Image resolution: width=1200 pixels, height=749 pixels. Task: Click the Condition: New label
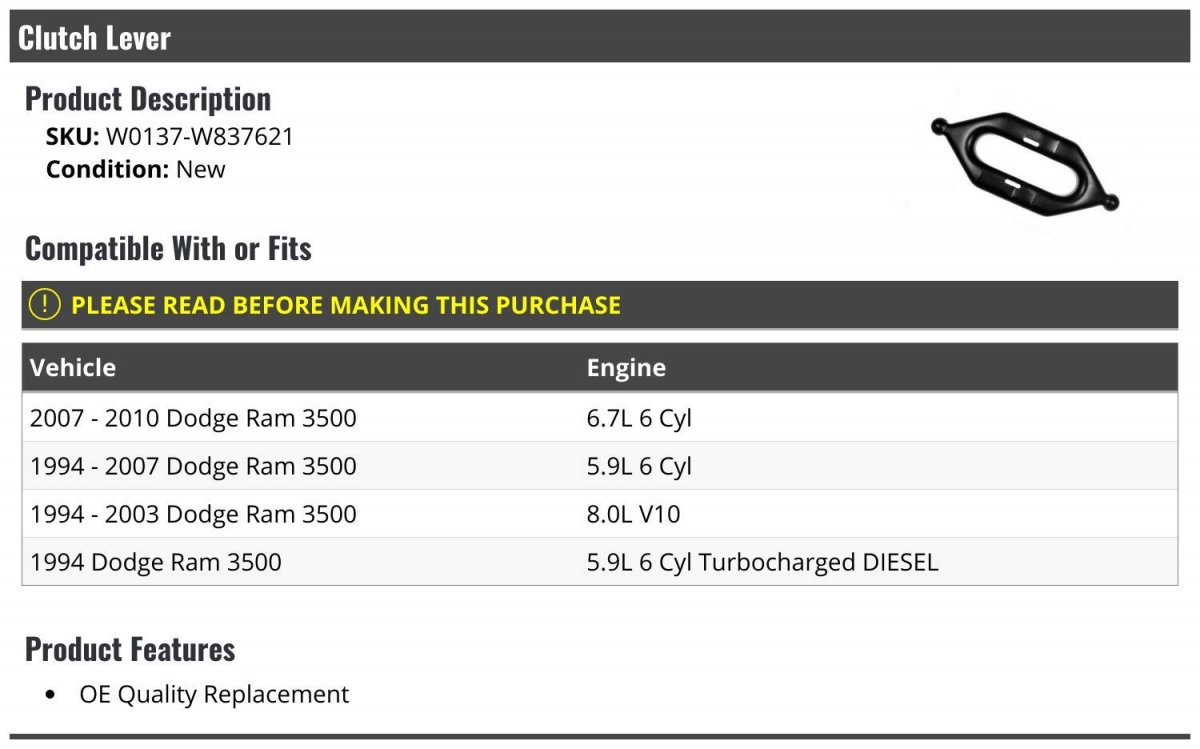(x=136, y=169)
